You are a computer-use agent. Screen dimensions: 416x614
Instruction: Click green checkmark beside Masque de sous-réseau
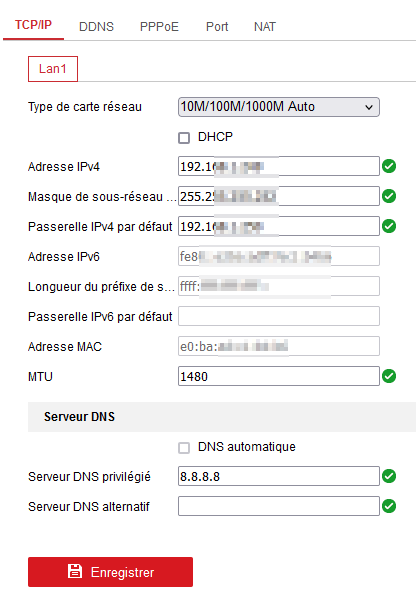(x=389, y=196)
